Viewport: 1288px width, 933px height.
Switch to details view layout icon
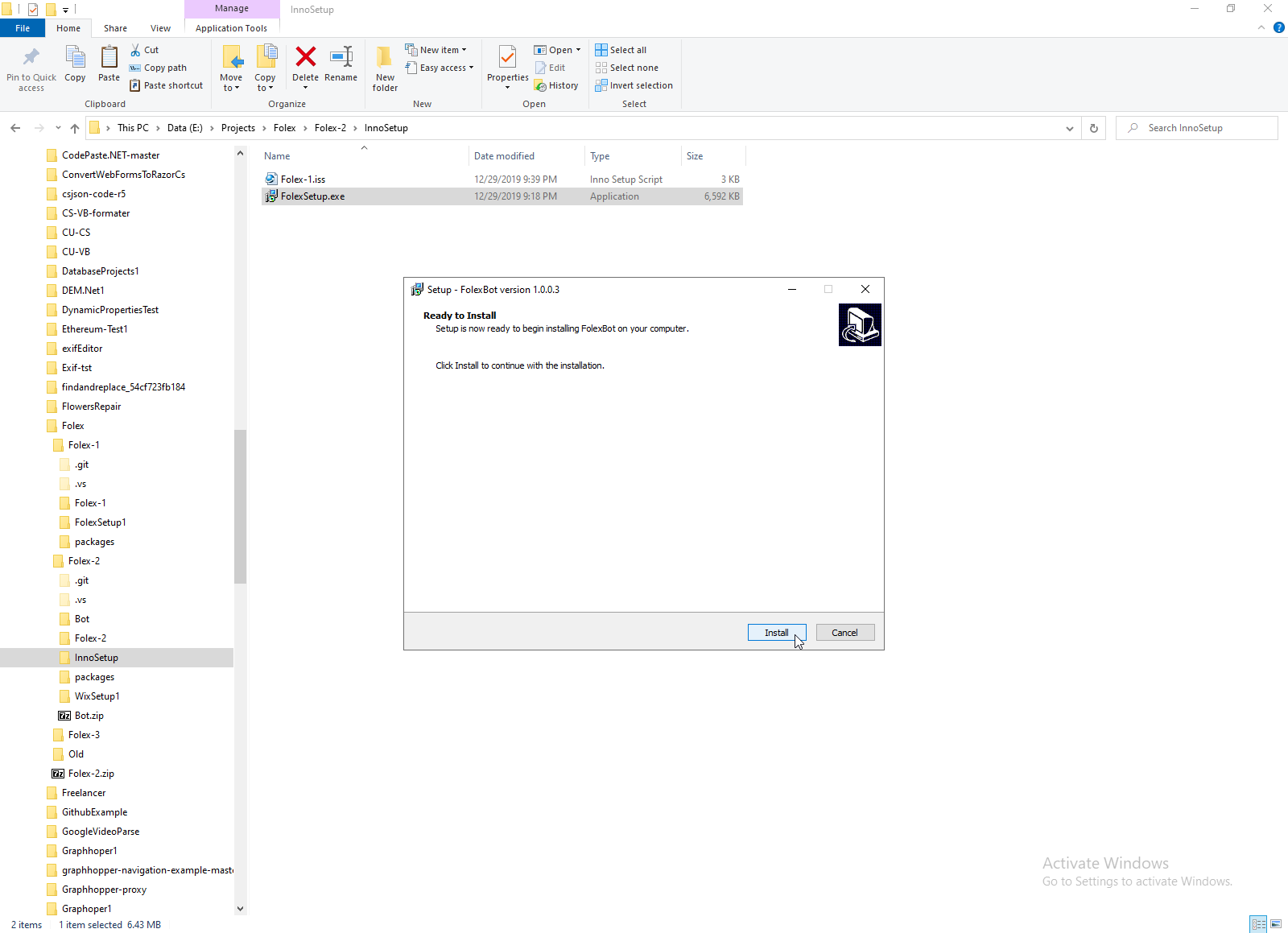1258,924
